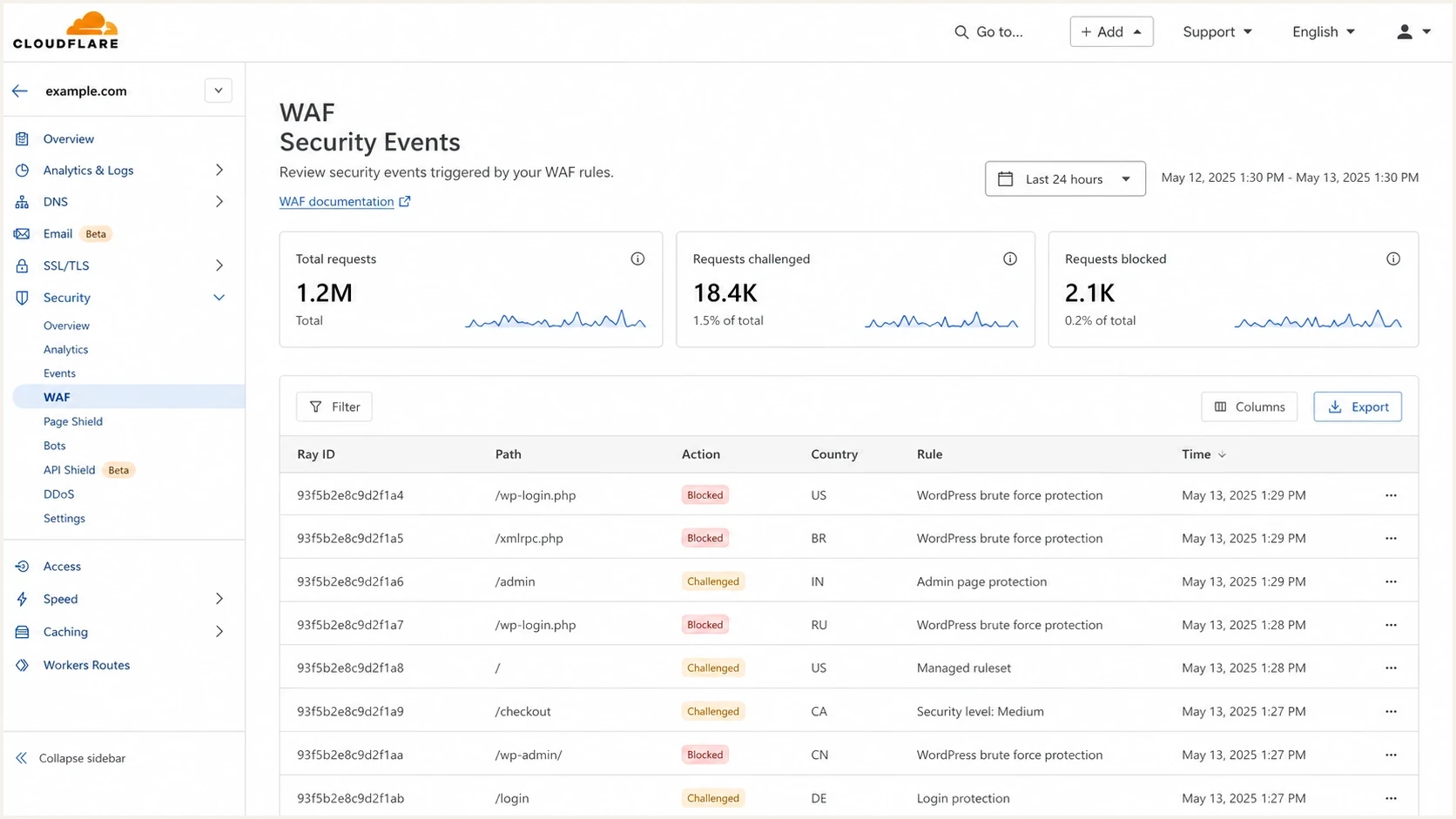Click the Workers Routes diamond icon
Screen dimensions: 1456x819
(x=22, y=665)
